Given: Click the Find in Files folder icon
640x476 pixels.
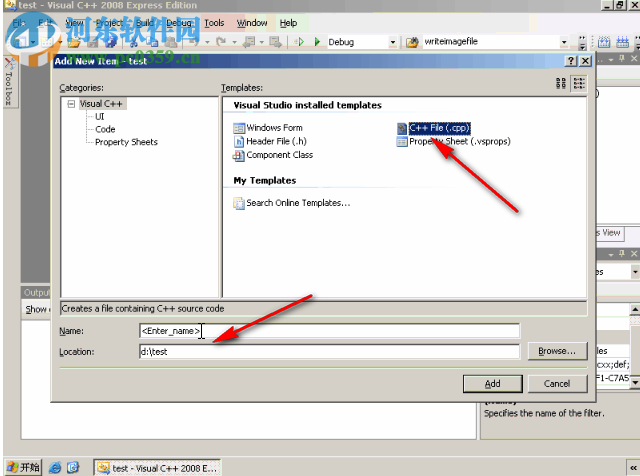Looking at the screenshot, I should (x=412, y=42).
